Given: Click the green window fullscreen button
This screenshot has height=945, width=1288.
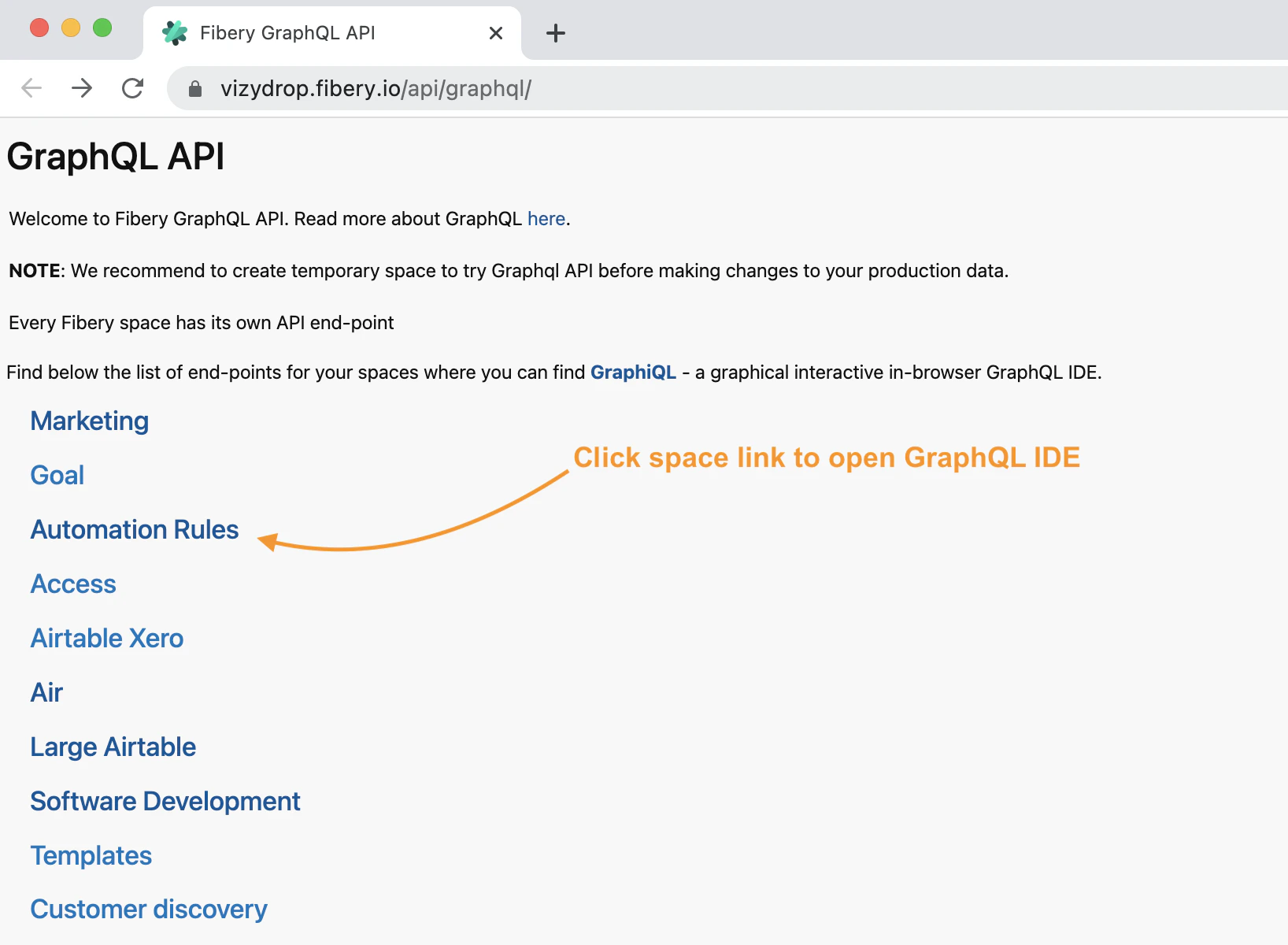Looking at the screenshot, I should tap(102, 28).
